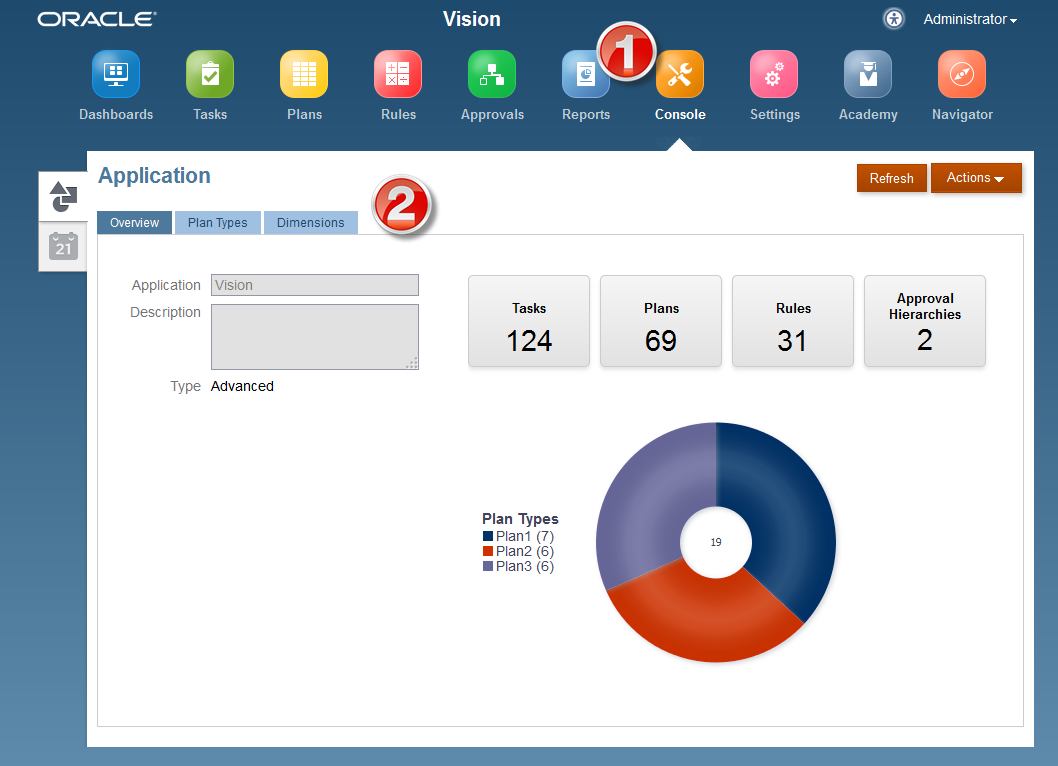Viewport: 1058px width, 766px height.
Task: Click the dark blue Plan1 donut segment
Action: click(787, 517)
